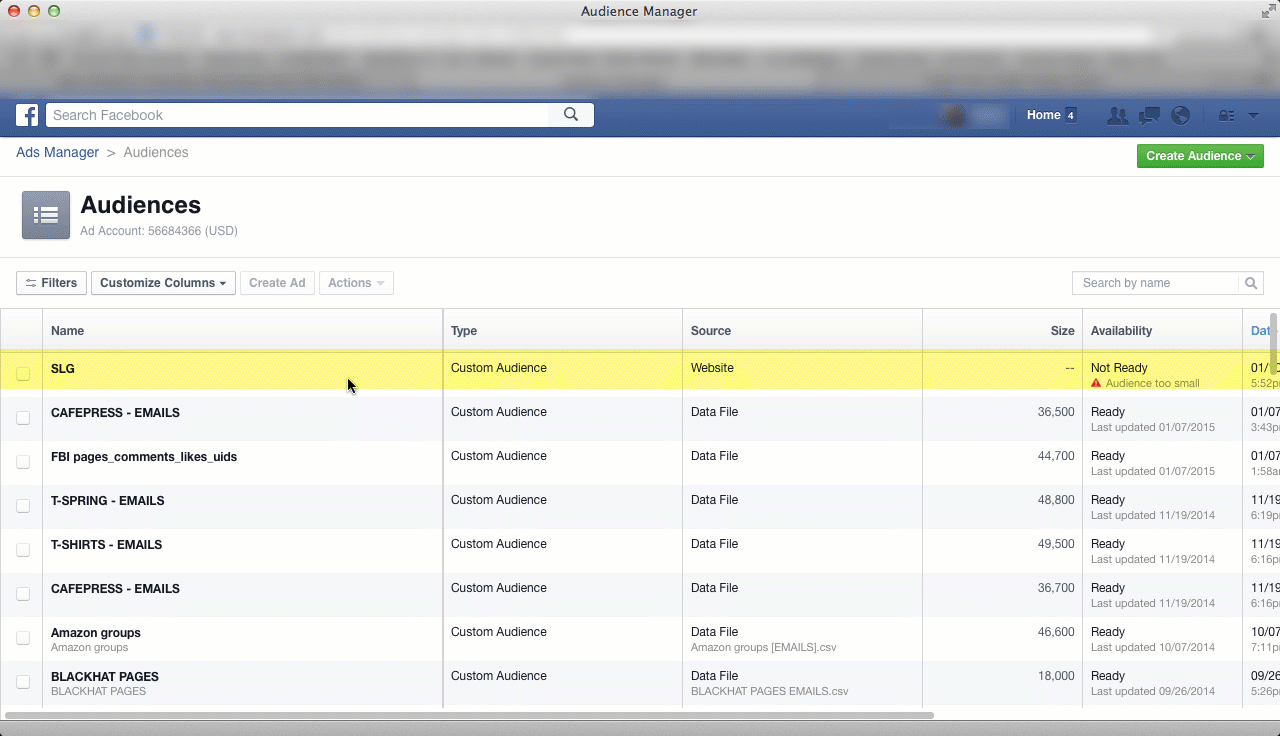This screenshot has height=736, width=1280.
Task: Open the T-SPRING - EMAILS audience
Action: point(108,501)
